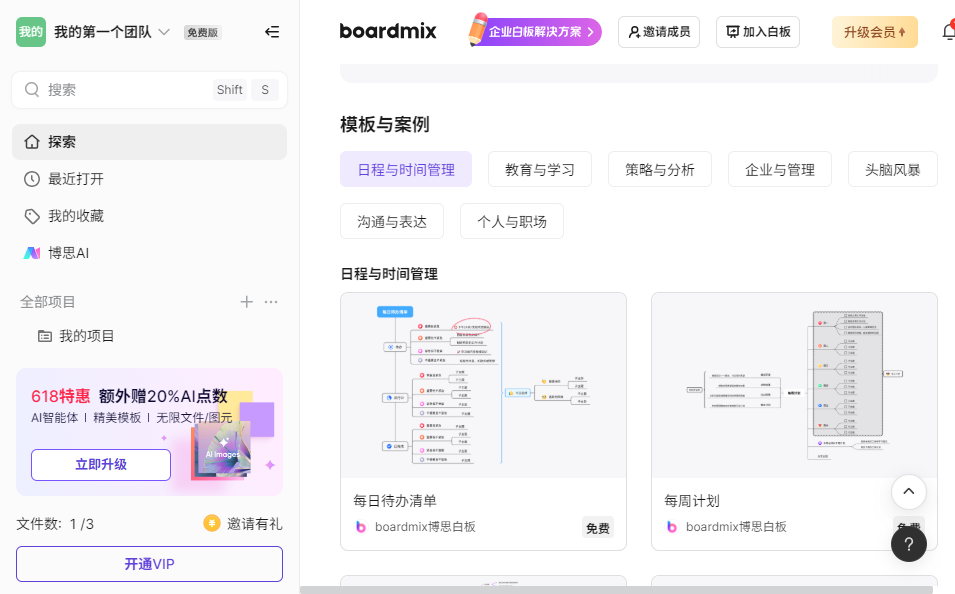Open 每日待办清单 template thumbnail
The image size is (955, 594).
[484, 385]
